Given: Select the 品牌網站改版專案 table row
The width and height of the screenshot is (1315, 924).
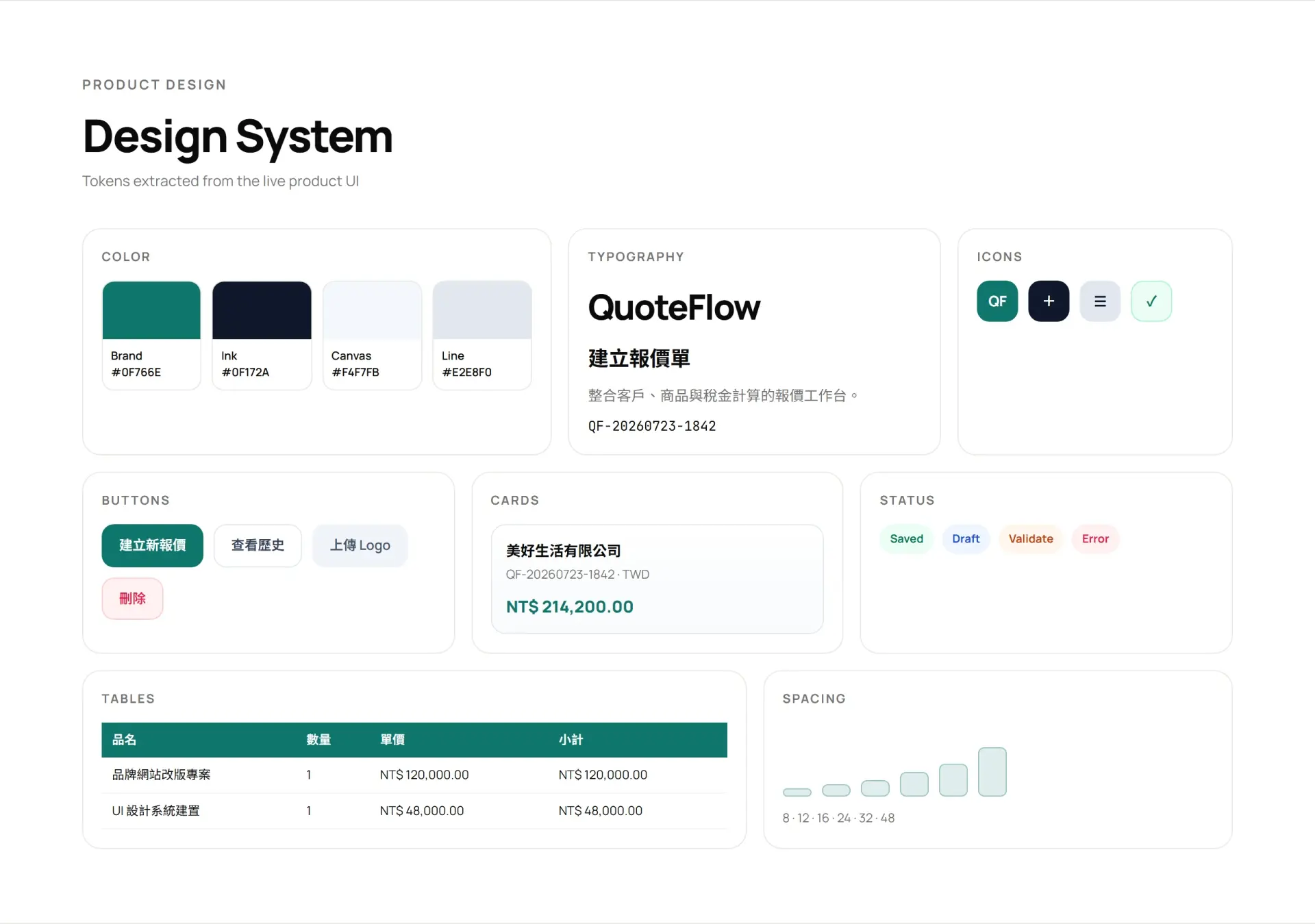Looking at the screenshot, I should pyautogui.click(x=414, y=775).
